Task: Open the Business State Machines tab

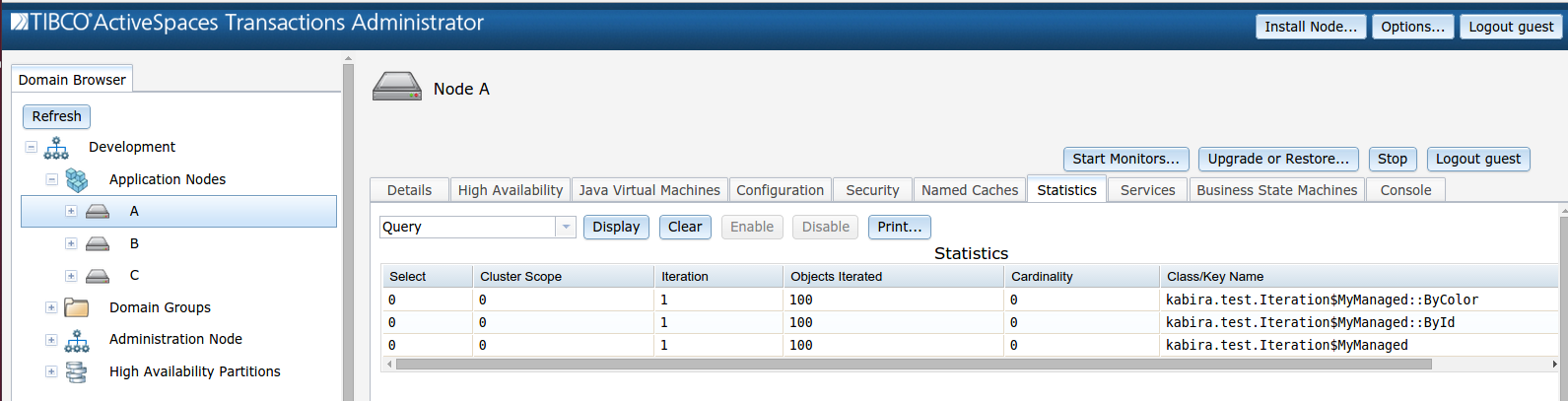Action: [1276, 190]
